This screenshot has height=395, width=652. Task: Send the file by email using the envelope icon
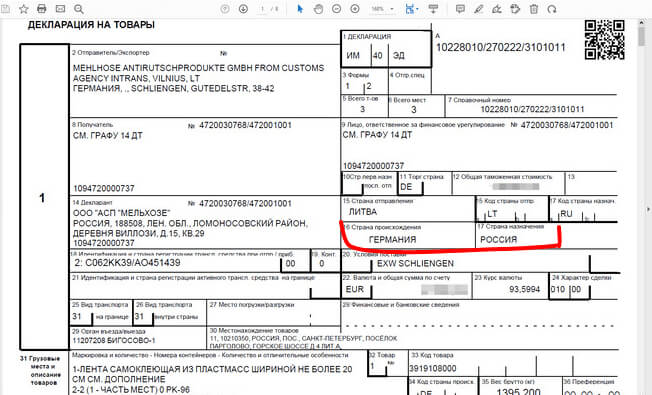point(60,9)
